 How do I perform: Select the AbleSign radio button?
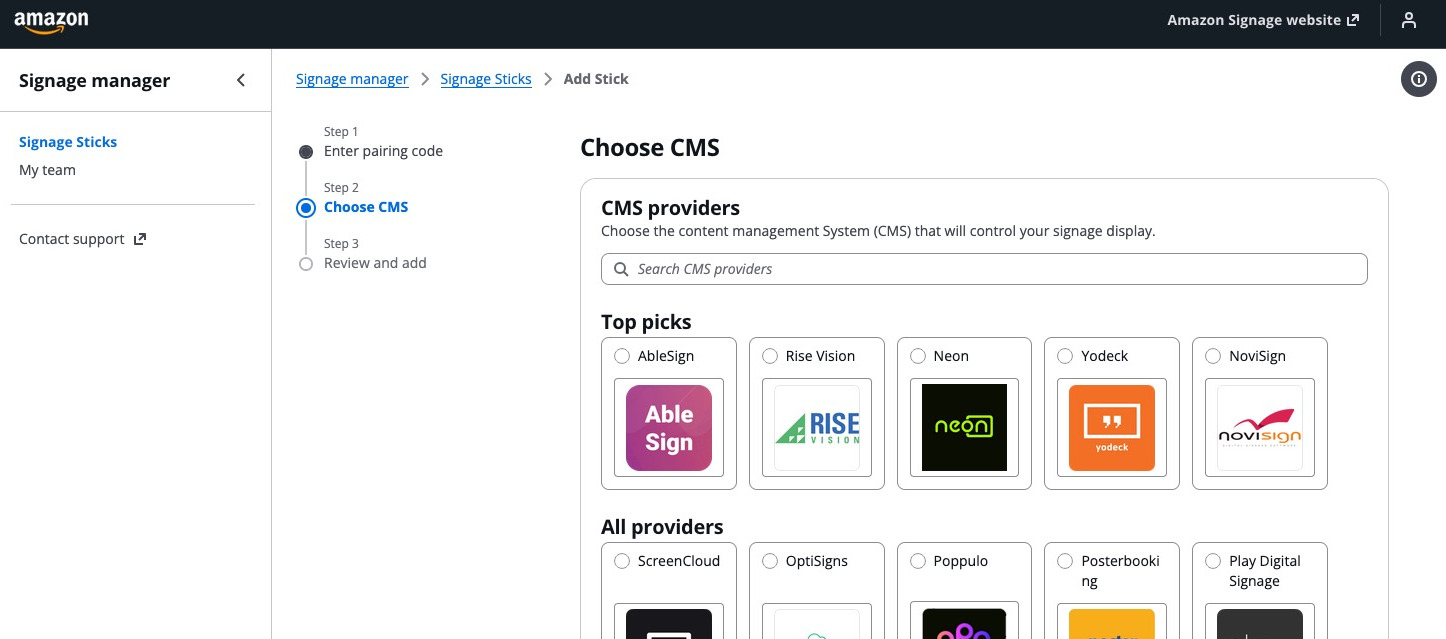click(x=622, y=356)
